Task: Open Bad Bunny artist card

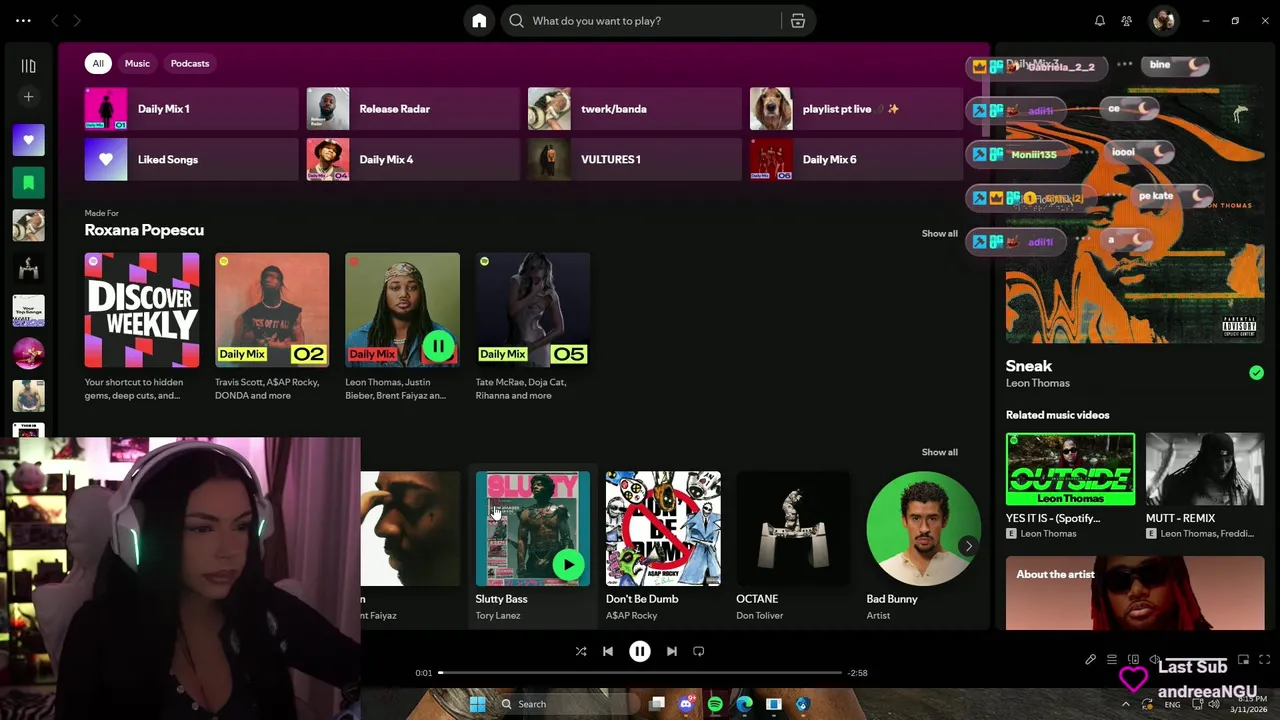Action: pos(923,546)
